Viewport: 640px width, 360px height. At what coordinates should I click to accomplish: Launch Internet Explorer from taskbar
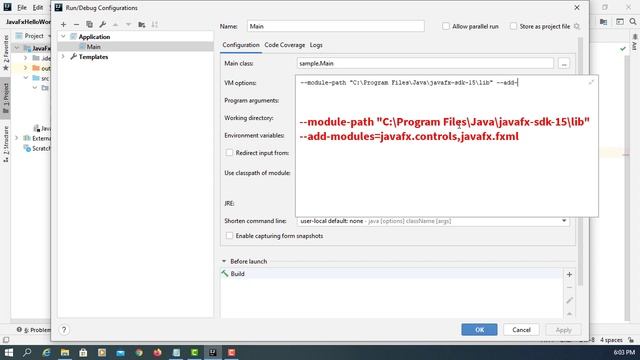click(x=46, y=352)
